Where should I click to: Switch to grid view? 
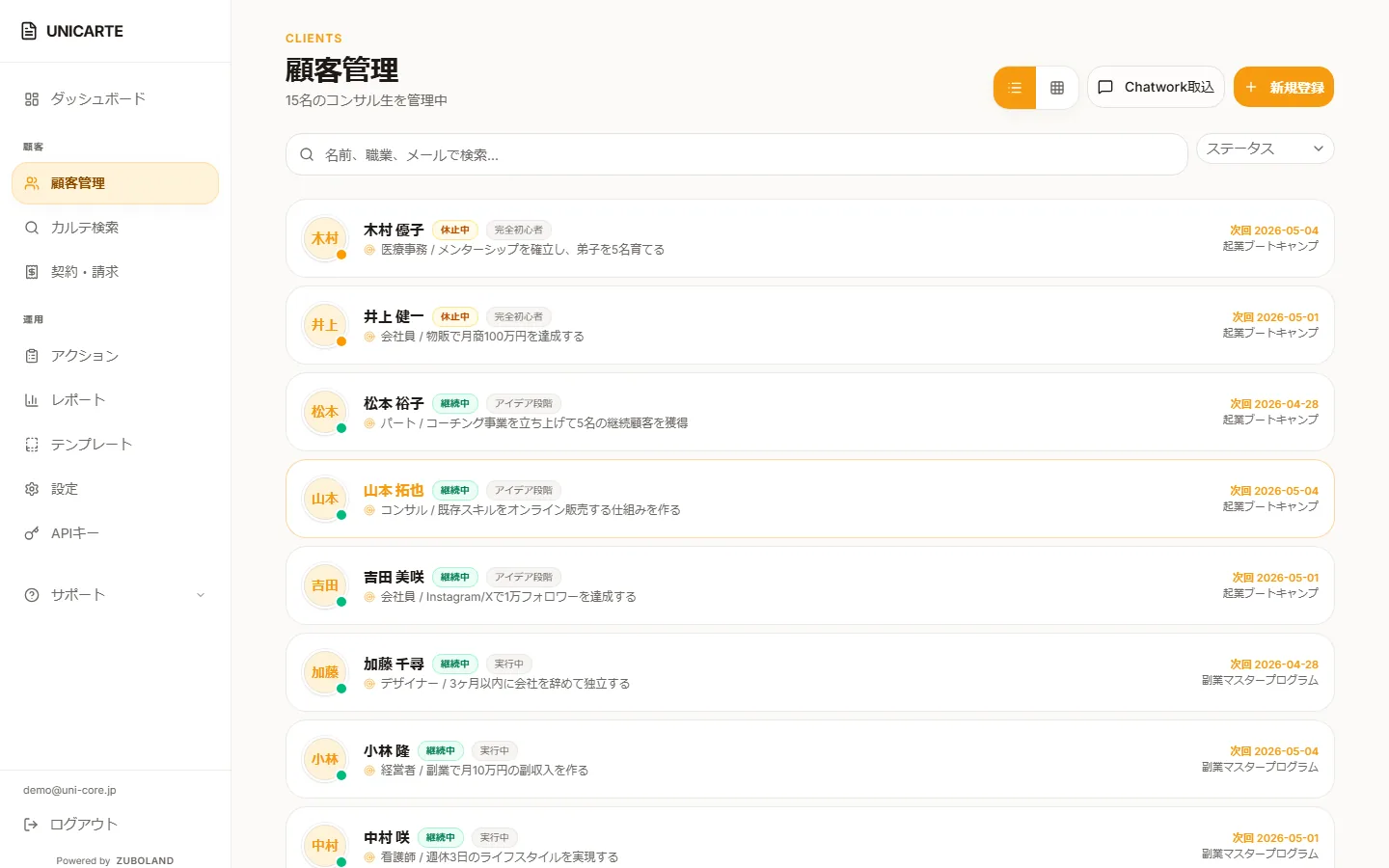[x=1057, y=88]
